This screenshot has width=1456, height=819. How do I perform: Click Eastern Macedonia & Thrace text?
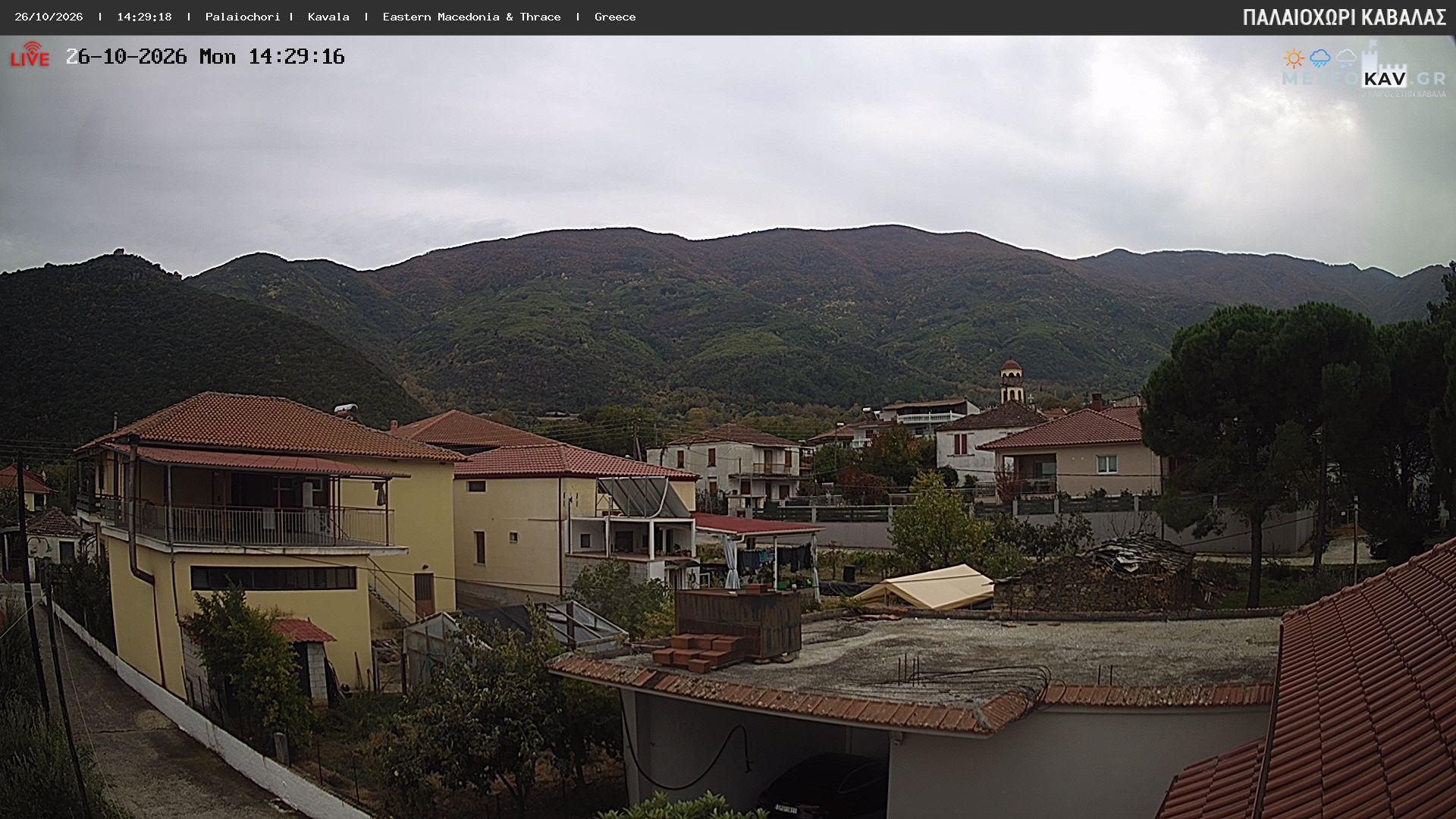[x=472, y=17]
